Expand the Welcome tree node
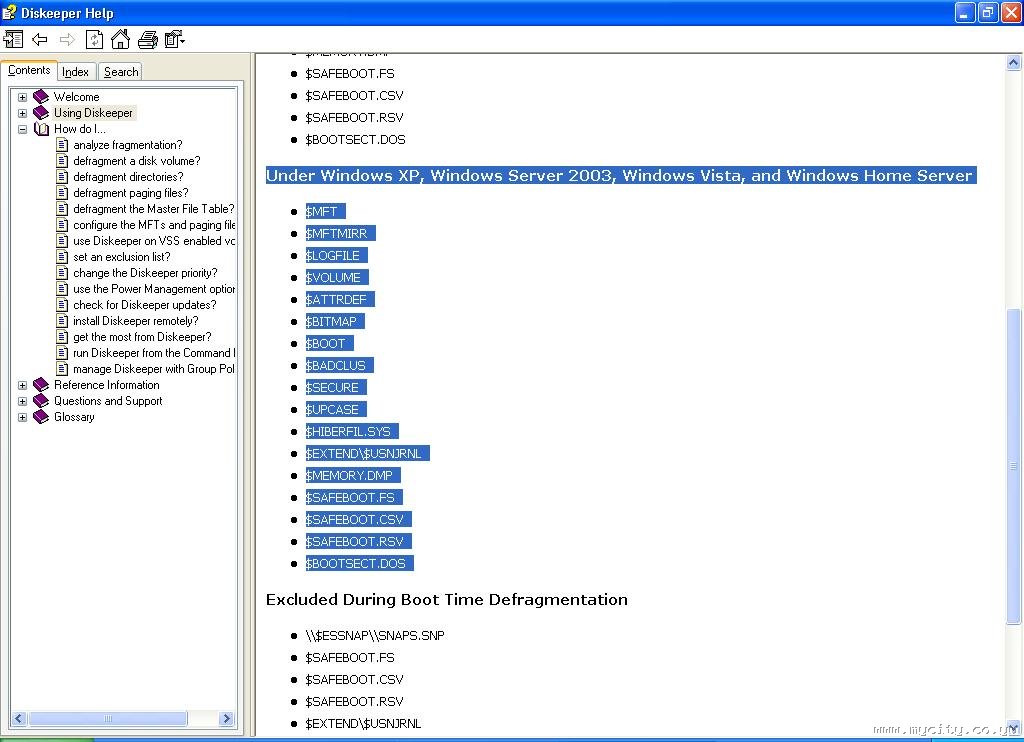 pyautogui.click(x=22, y=97)
